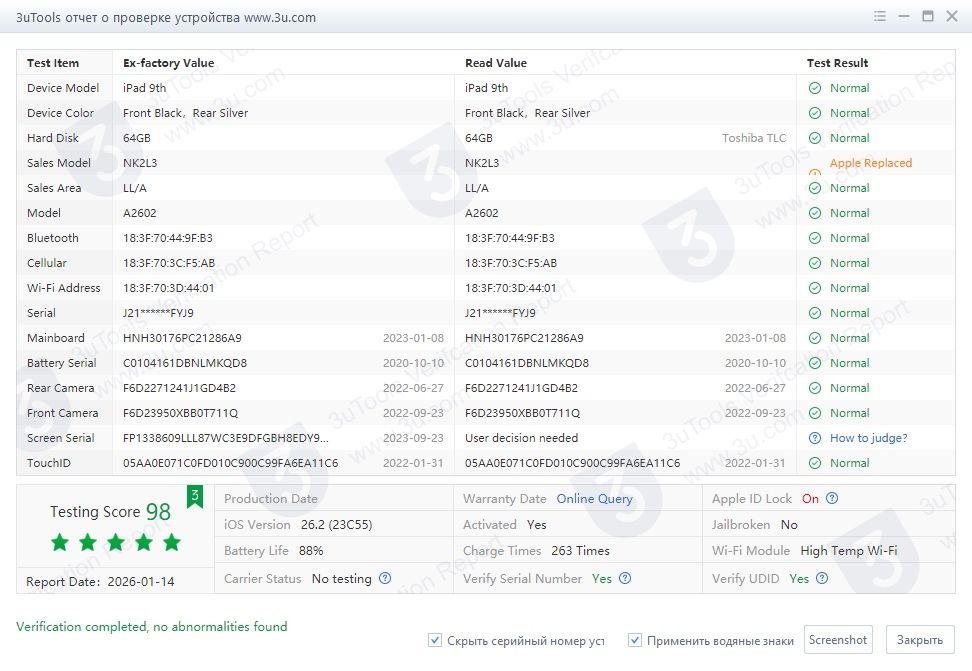
Task: Click the five-star rating under Testing Score
Action: click(116, 543)
